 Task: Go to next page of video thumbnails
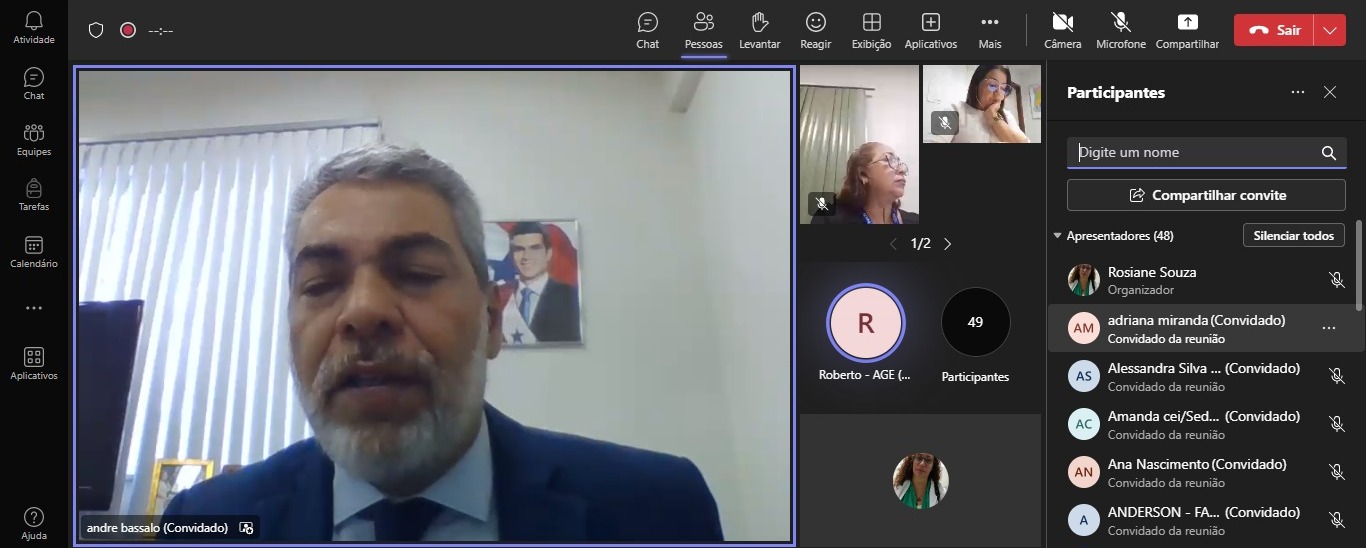coord(948,244)
